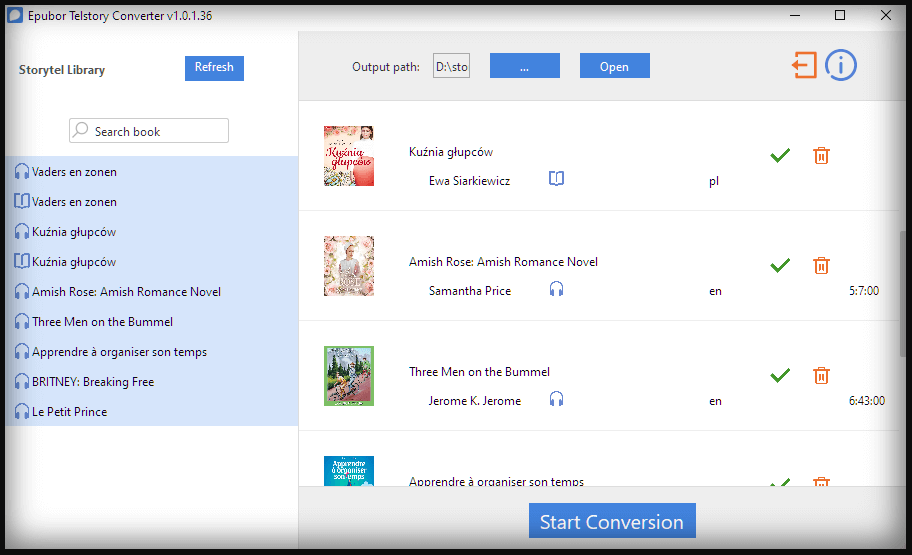Click the Refresh button
912x555 pixels.
pyautogui.click(x=214, y=68)
